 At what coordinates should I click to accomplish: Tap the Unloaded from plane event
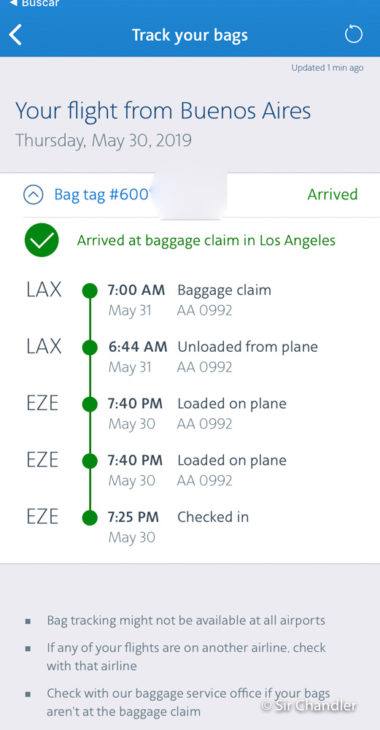pos(247,347)
